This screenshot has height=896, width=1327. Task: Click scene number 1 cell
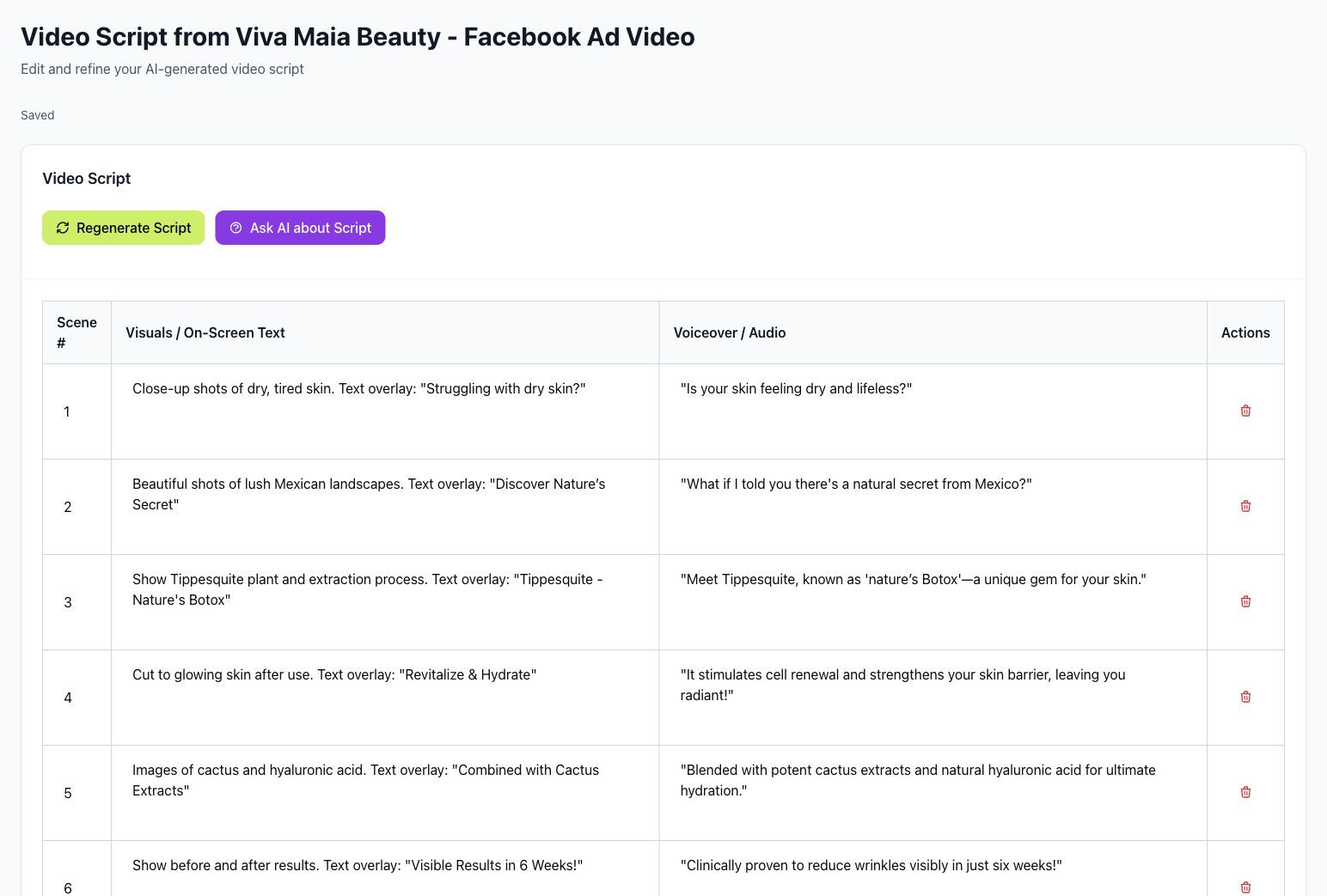(77, 411)
